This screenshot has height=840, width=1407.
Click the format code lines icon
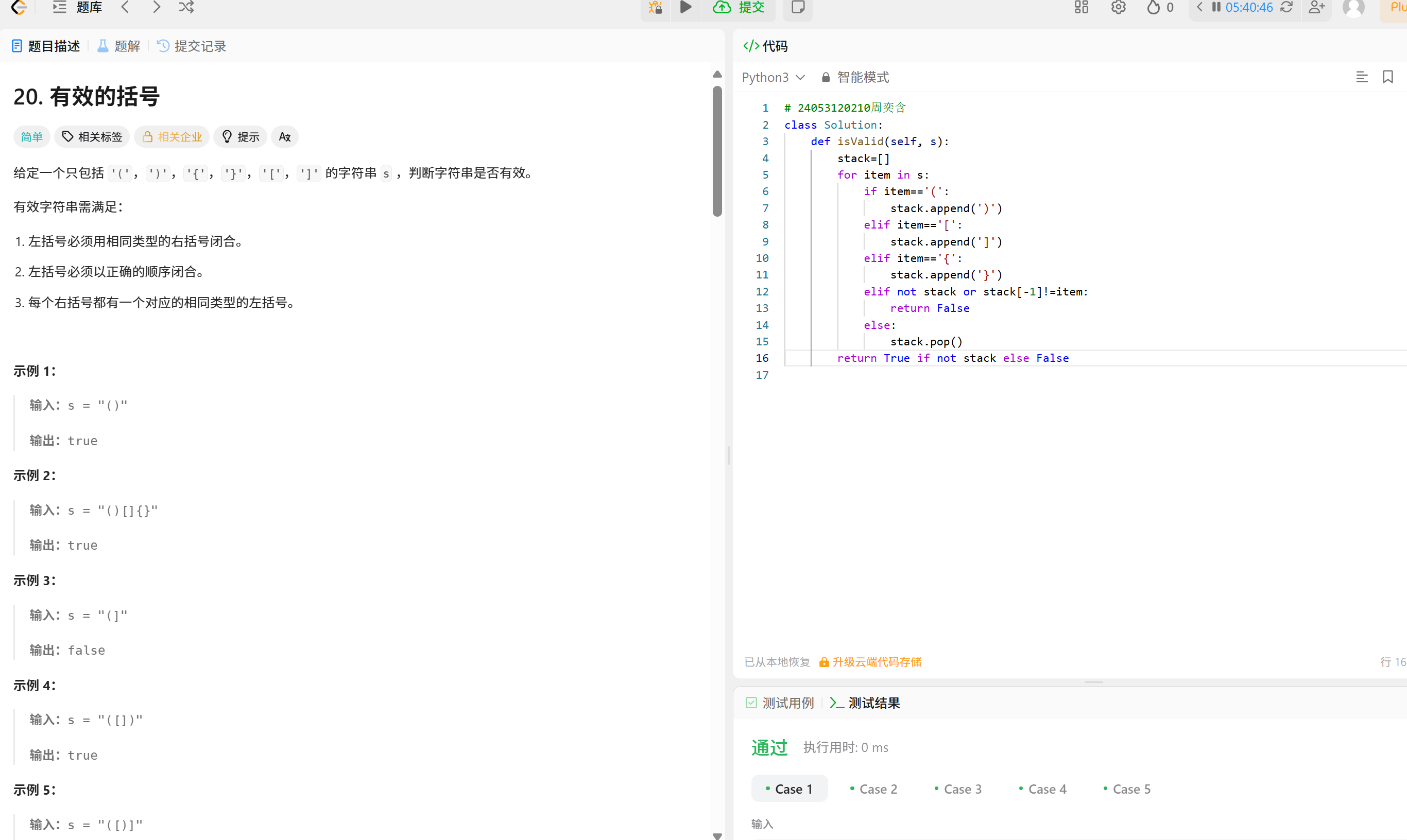coord(1362,77)
